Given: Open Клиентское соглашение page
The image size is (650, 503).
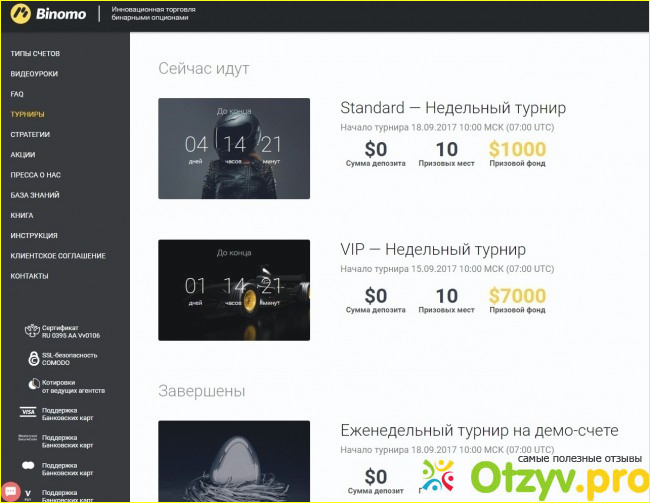Looking at the screenshot, I should pos(57,256).
